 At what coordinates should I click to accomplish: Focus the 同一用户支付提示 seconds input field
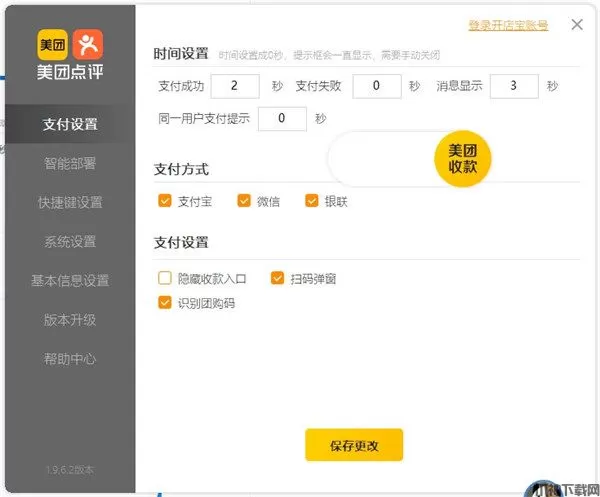pyautogui.click(x=282, y=119)
